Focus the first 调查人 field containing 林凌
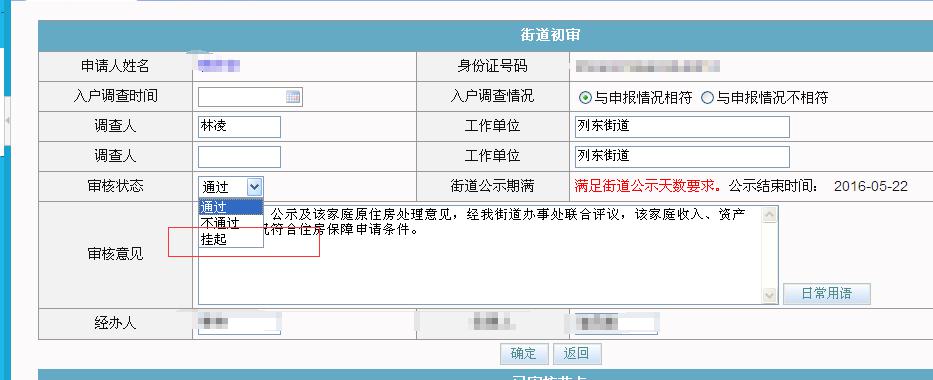 click(x=239, y=127)
